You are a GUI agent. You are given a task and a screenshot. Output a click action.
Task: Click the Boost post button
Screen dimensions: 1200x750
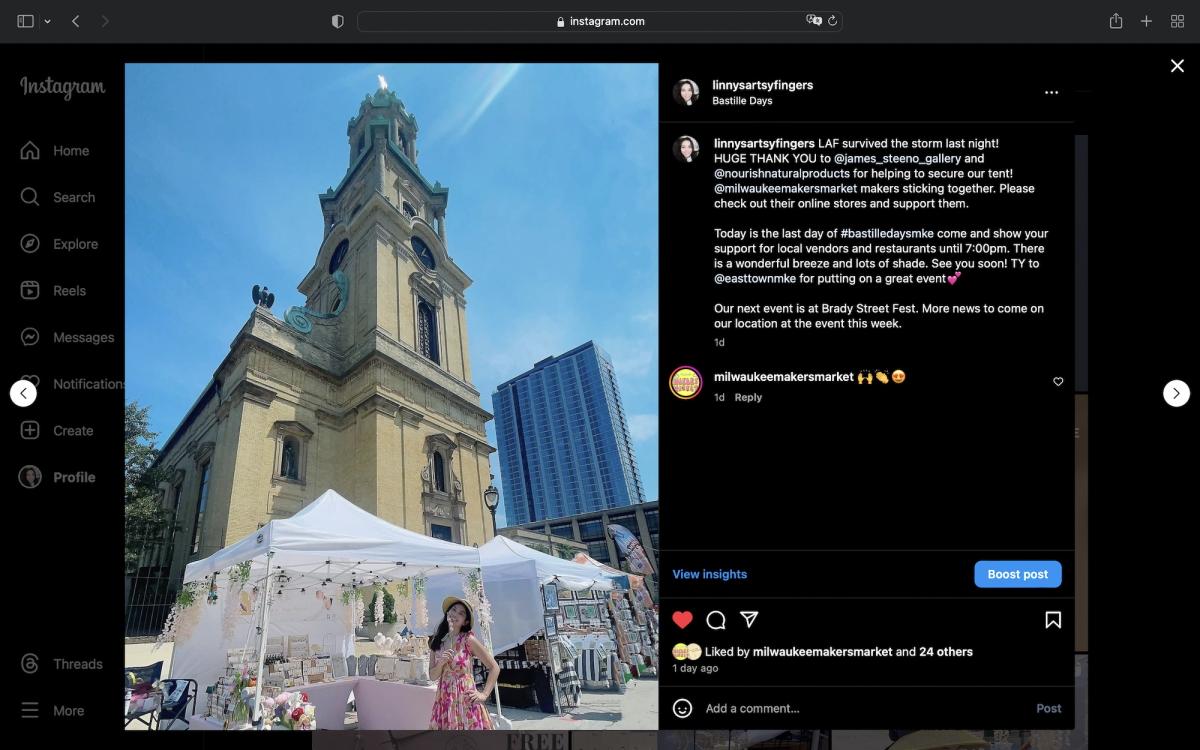click(x=1017, y=574)
